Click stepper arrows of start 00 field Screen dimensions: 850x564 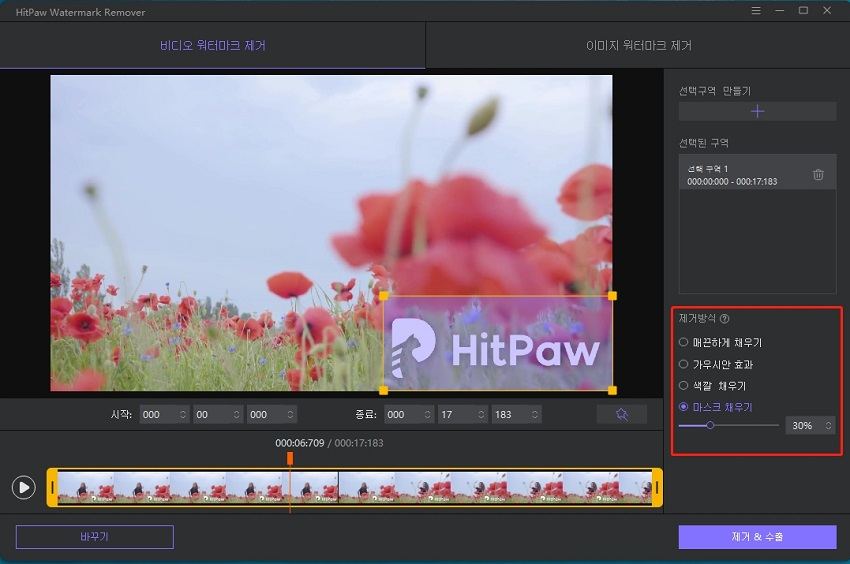pyautogui.click(x=237, y=414)
